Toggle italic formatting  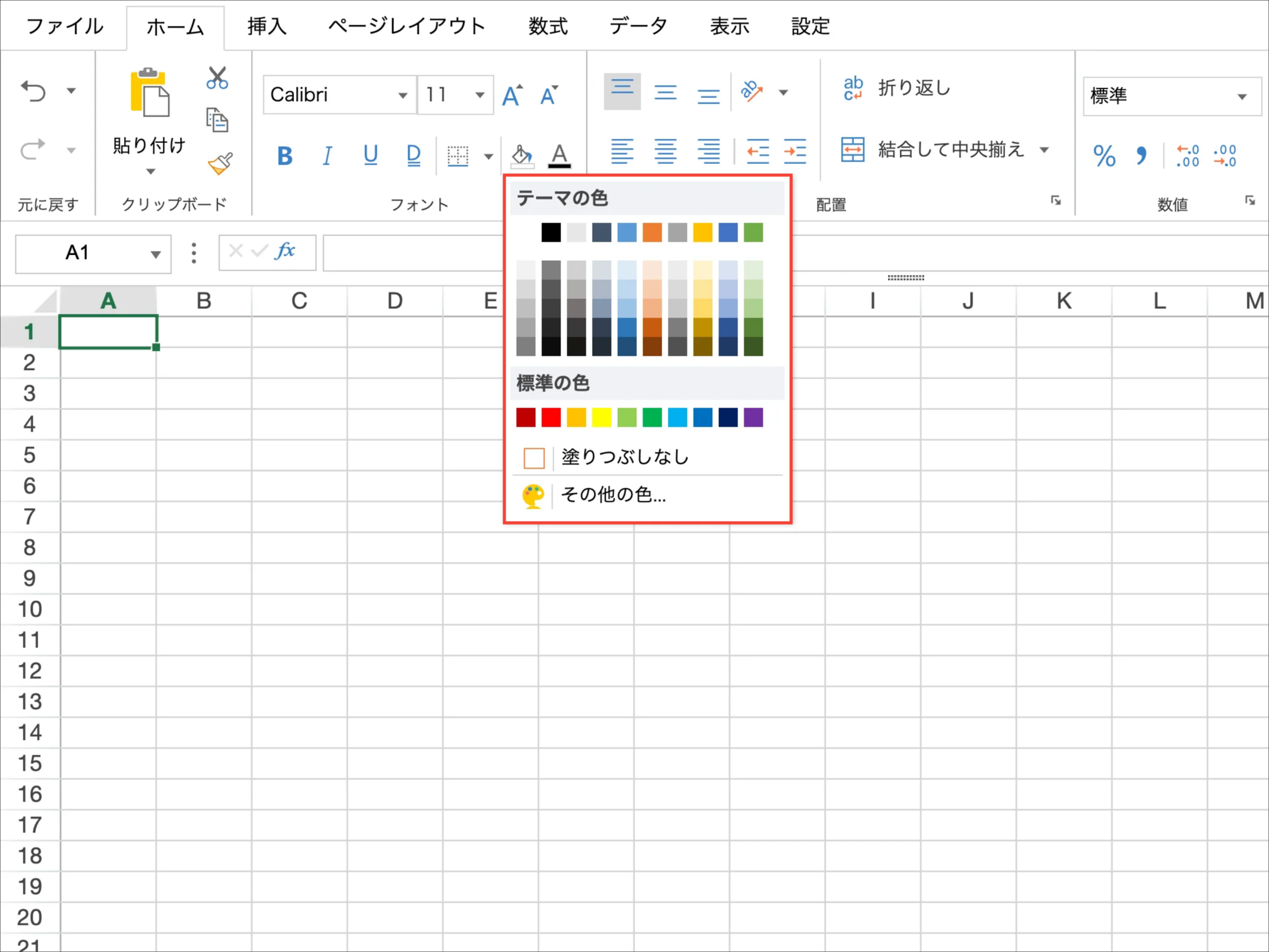click(327, 155)
